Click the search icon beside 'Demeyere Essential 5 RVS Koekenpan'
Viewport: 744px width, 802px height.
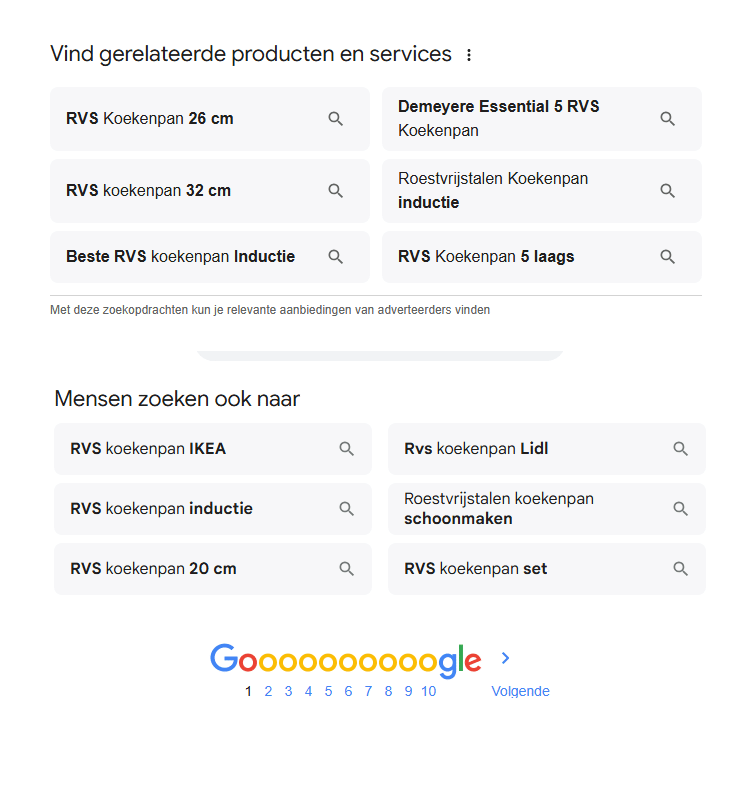[x=667, y=118]
